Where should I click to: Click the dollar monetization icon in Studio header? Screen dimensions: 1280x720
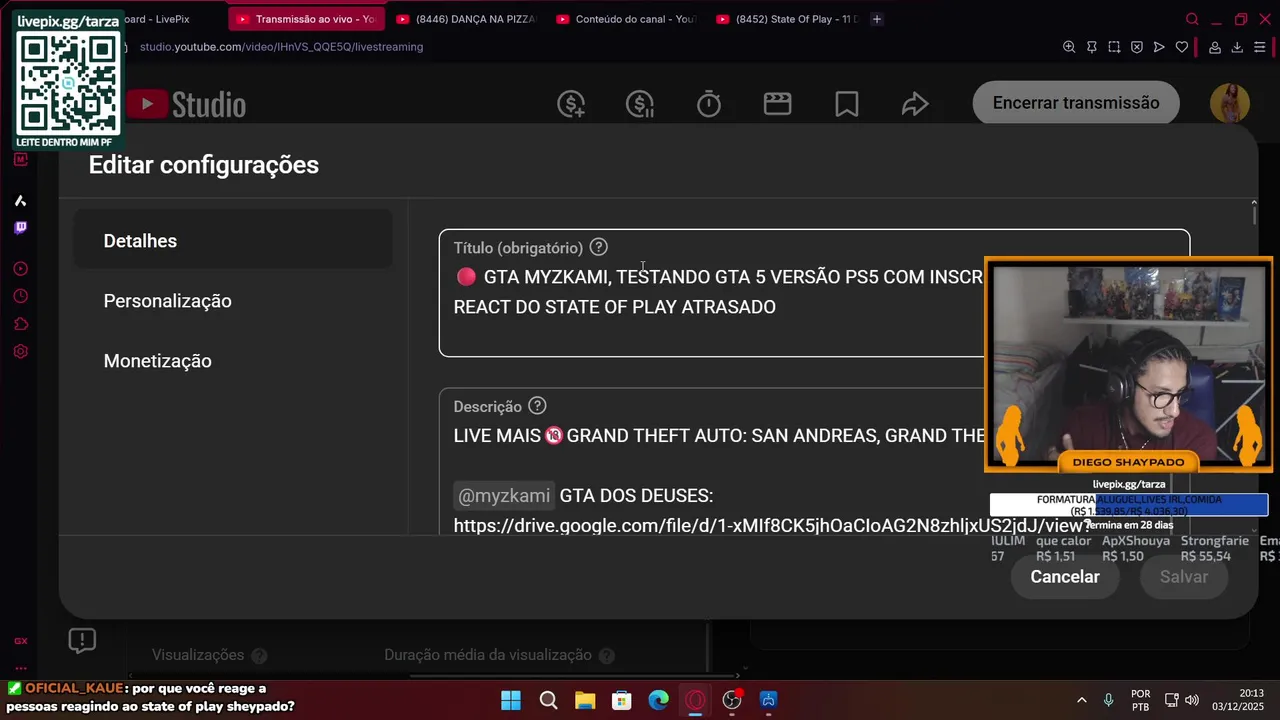(571, 104)
